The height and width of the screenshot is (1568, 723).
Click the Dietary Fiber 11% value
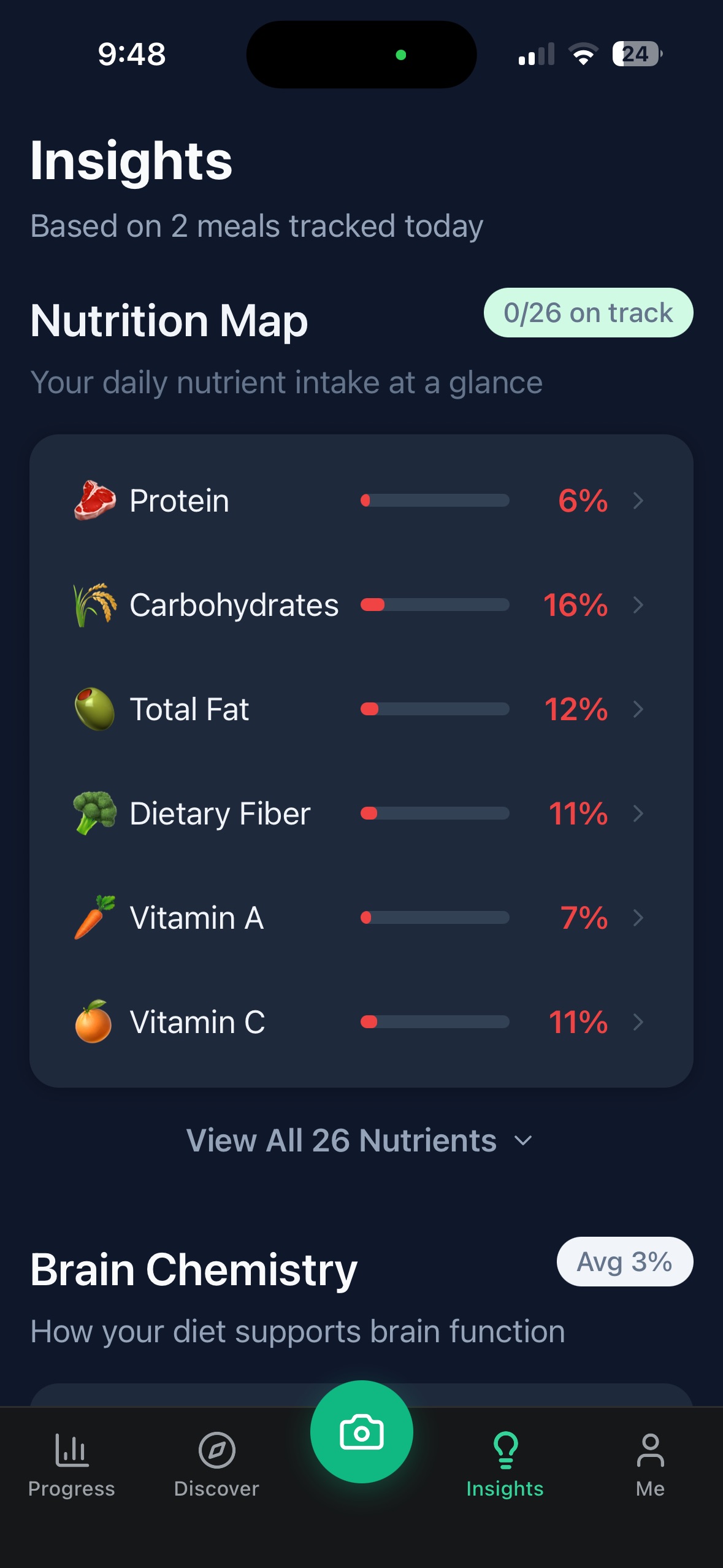(578, 813)
